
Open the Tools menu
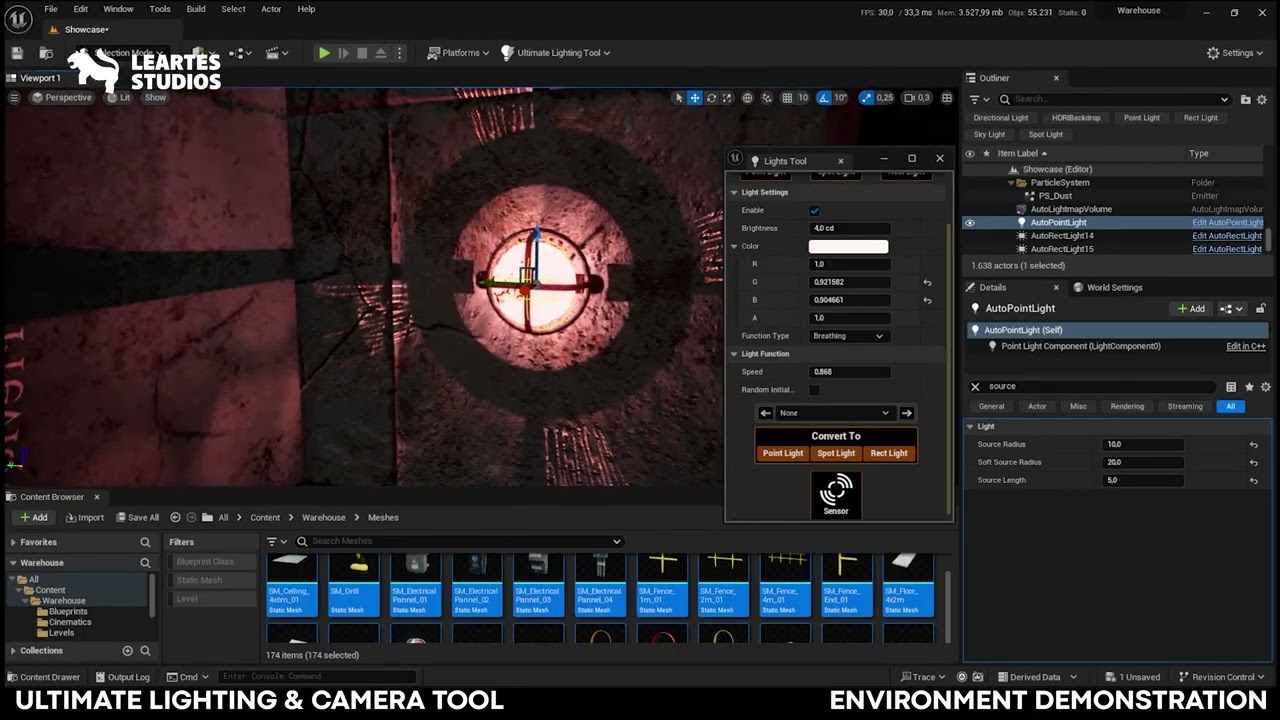tap(160, 9)
